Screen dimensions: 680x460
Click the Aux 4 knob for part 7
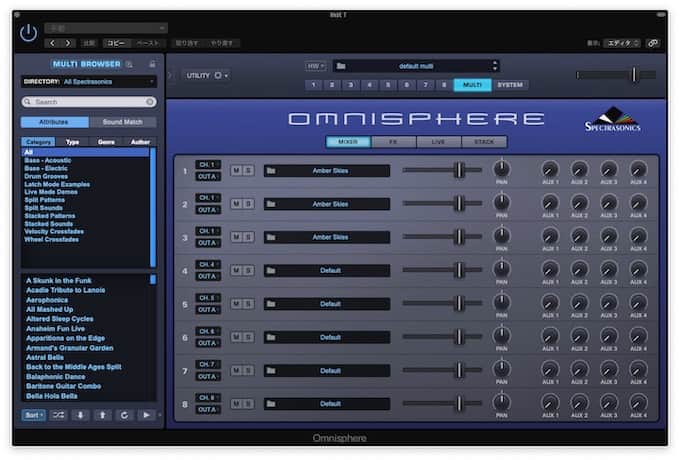(x=638, y=369)
